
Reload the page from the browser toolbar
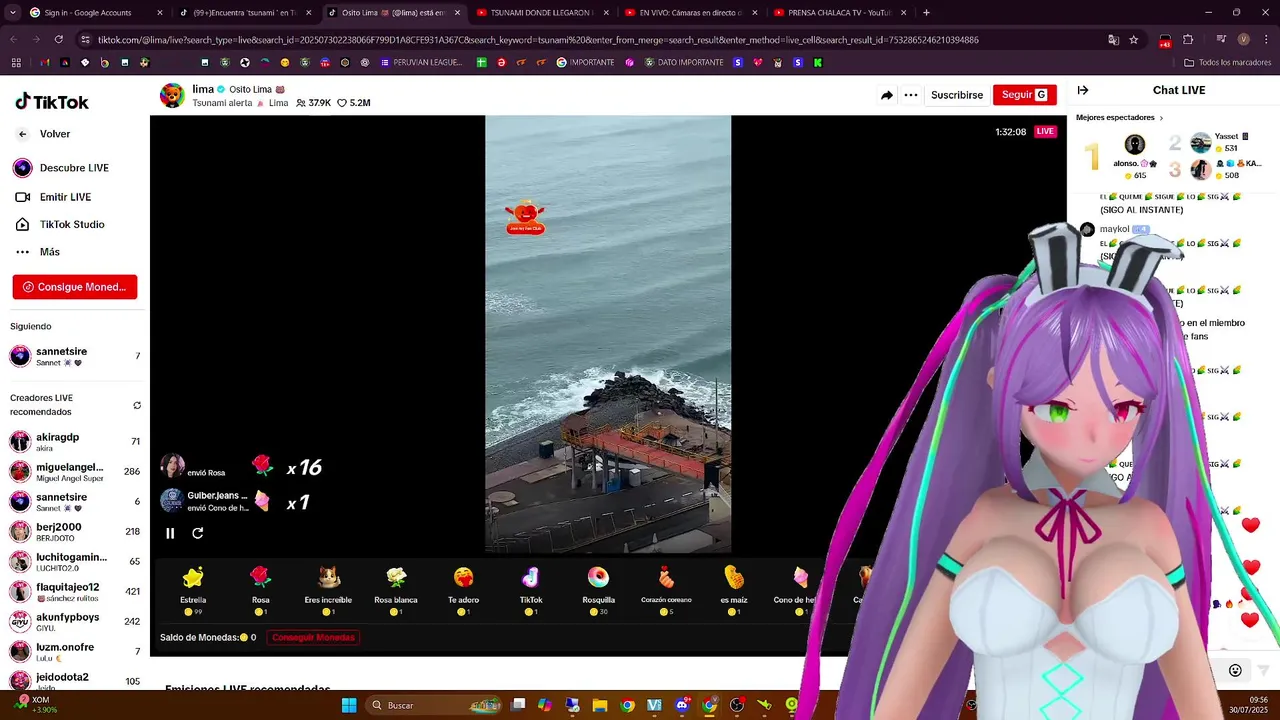pos(59,40)
